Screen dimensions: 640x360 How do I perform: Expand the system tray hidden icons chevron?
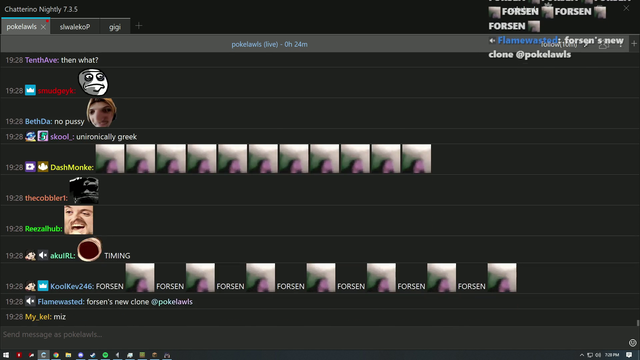(x=582, y=355)
